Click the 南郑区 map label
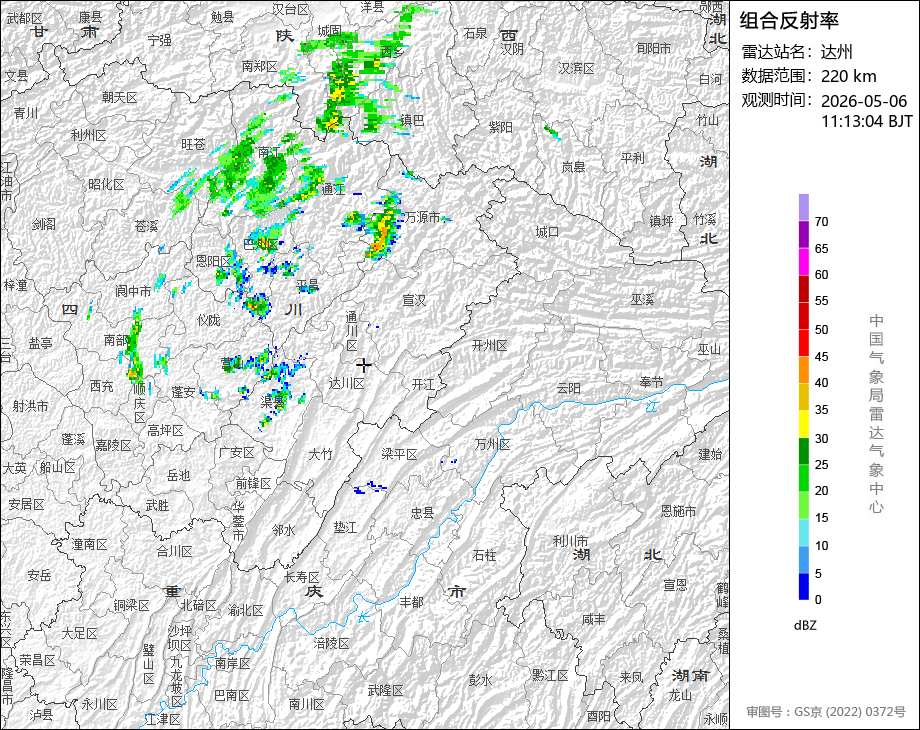920x730 pixels. [259, 66]
